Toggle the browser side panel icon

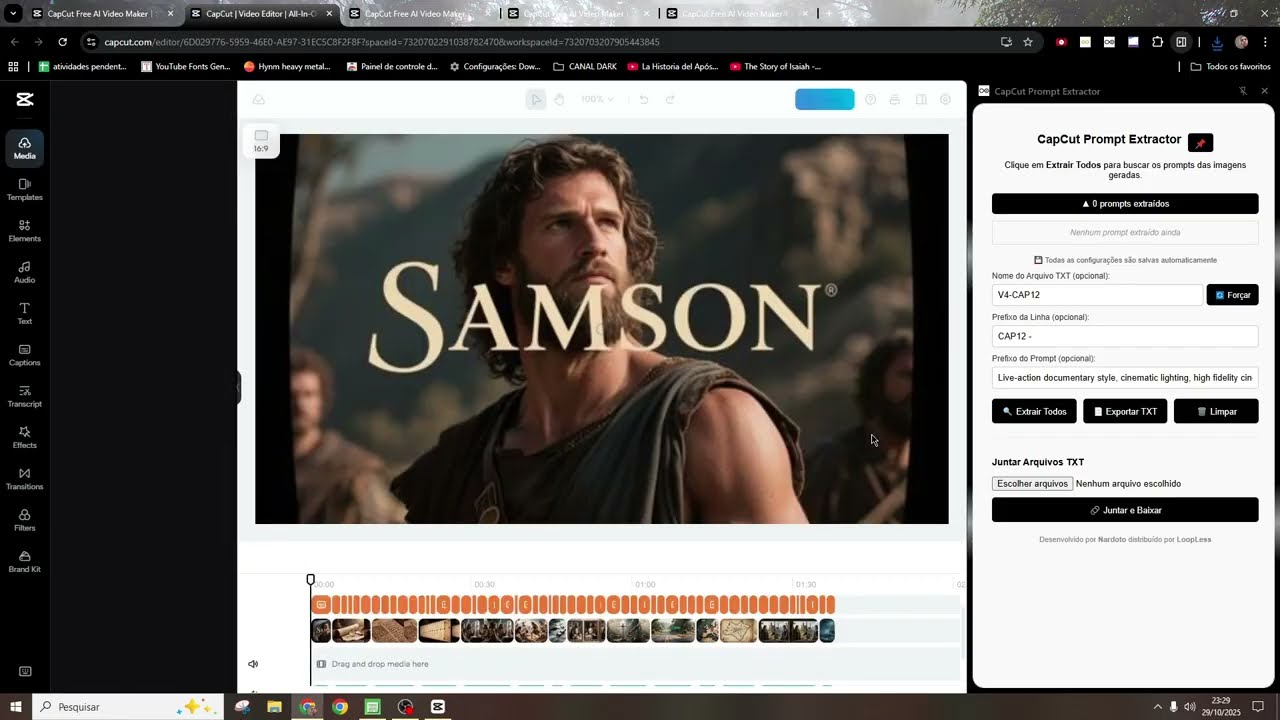click(1181, 42)
